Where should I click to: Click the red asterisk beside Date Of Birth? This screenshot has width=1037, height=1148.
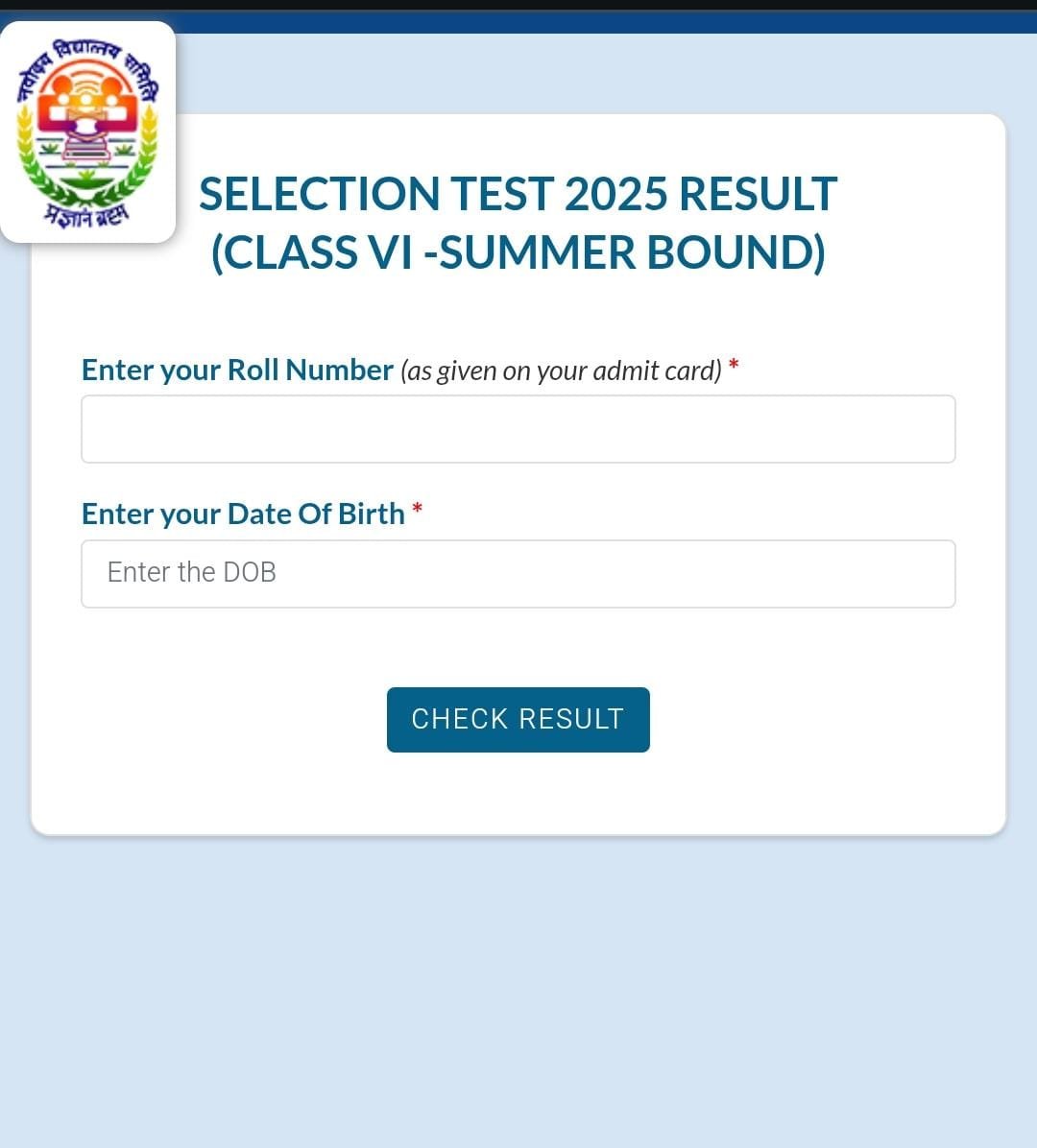click(x=417, y=512)
